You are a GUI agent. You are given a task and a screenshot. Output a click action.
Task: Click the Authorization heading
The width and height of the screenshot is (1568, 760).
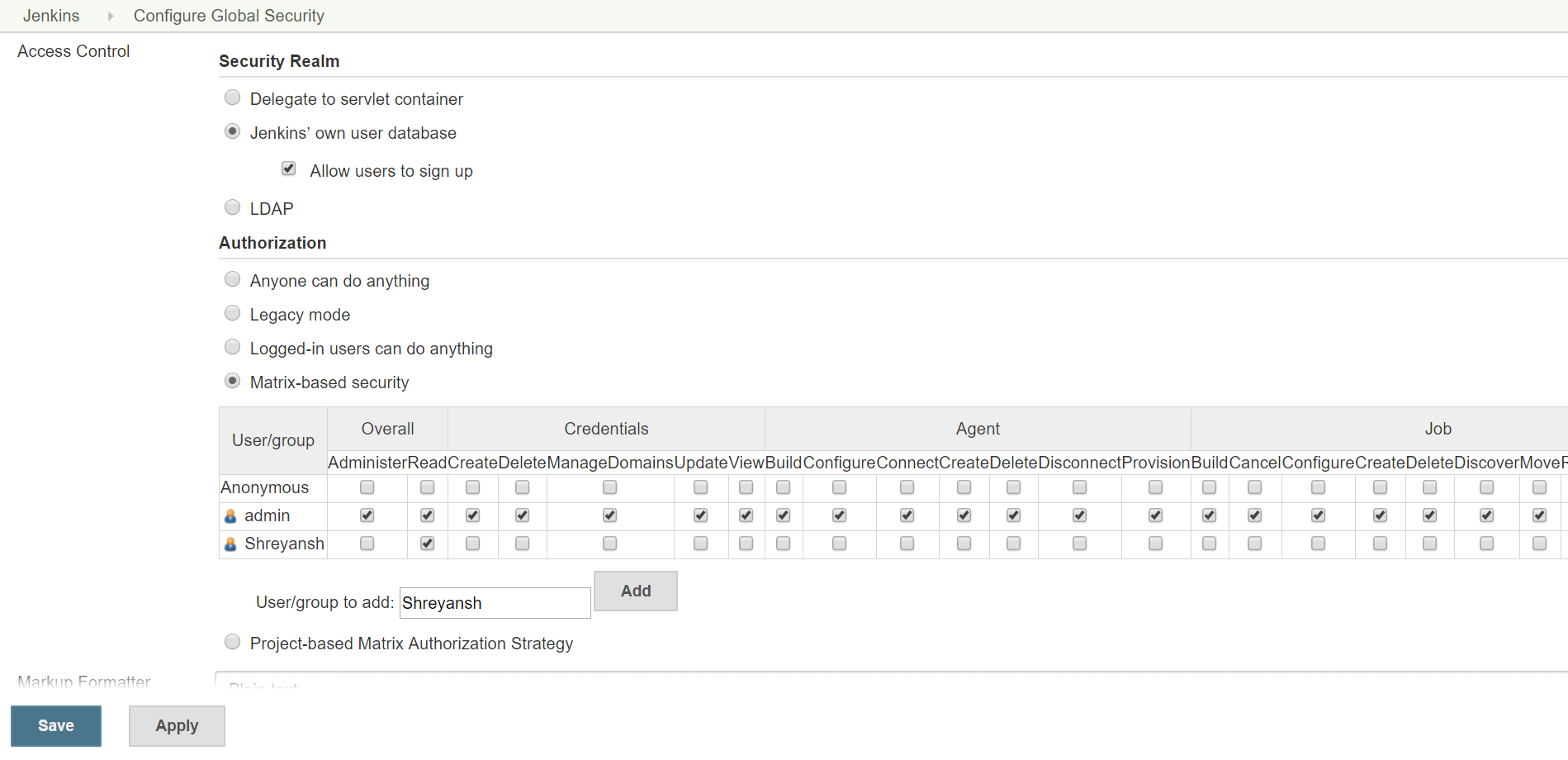(x=272, y=243)
